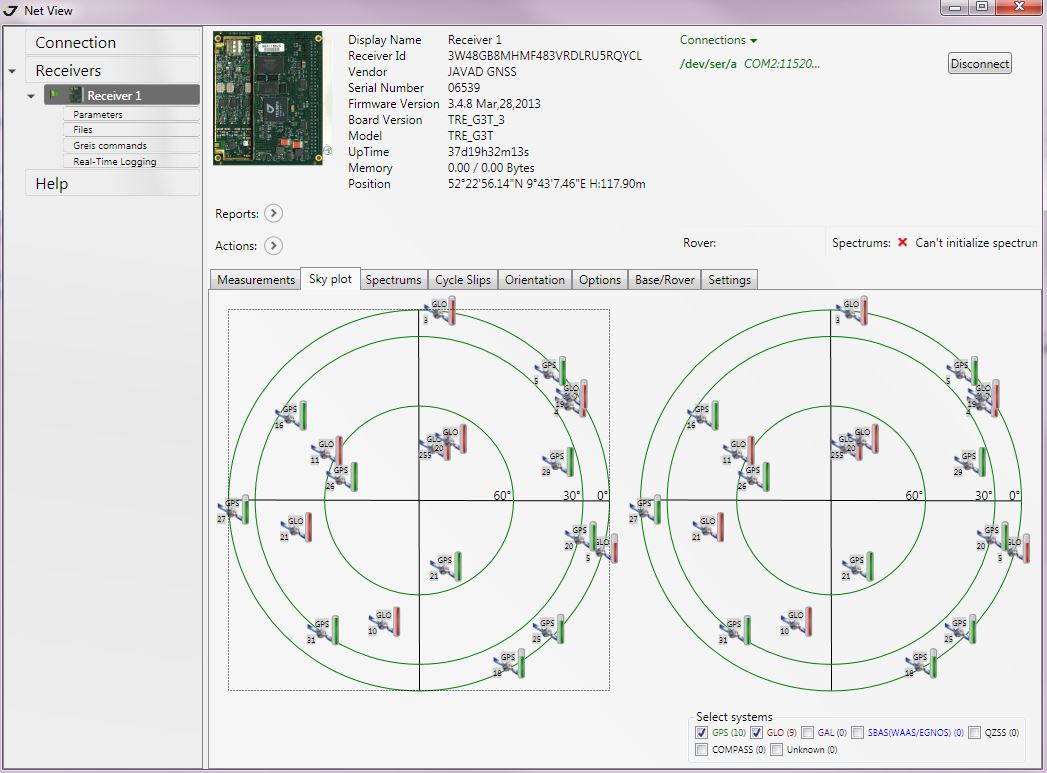Expand the Actions chevron button
This screenshot has width=1047, height=773.
click(273, 246)
